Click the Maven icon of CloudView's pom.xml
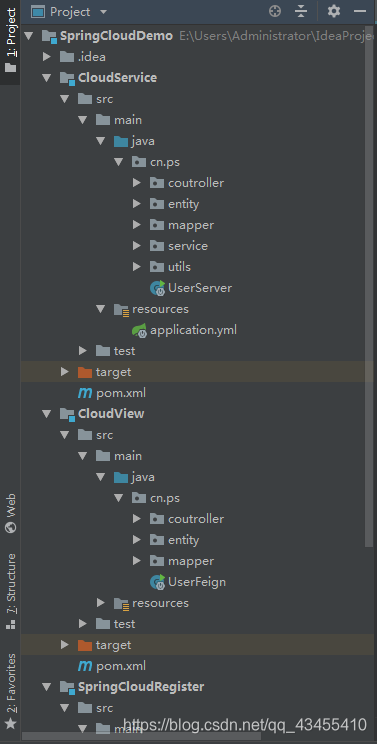This screenshot has height=744, width=377. point(85,666)
